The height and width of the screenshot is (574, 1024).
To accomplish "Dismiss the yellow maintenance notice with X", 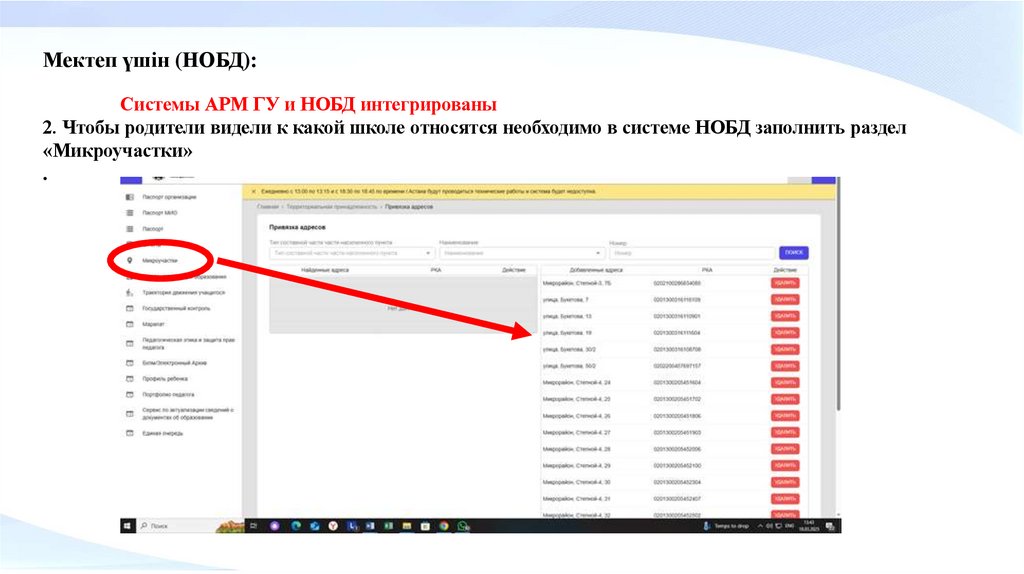I will pos(253,192).
